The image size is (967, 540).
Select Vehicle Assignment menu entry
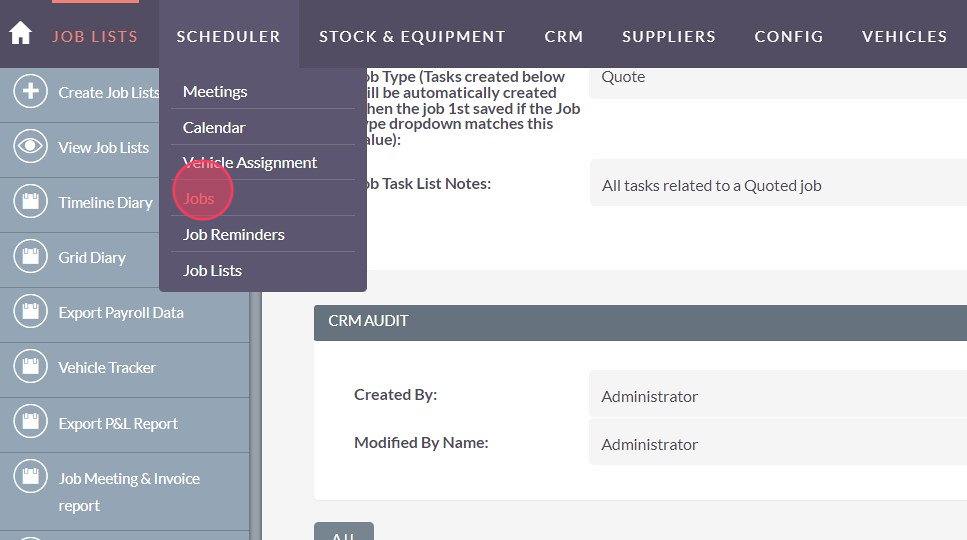click(x=250, y=162)
